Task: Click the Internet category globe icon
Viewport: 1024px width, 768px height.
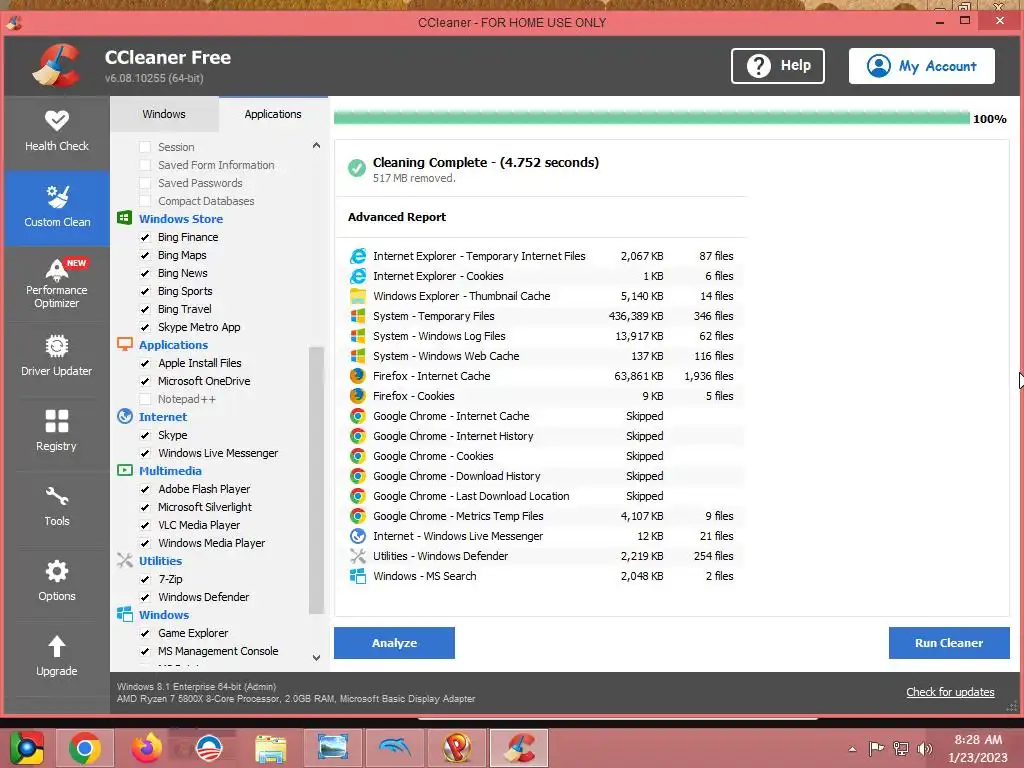Action: coord(124,416)
